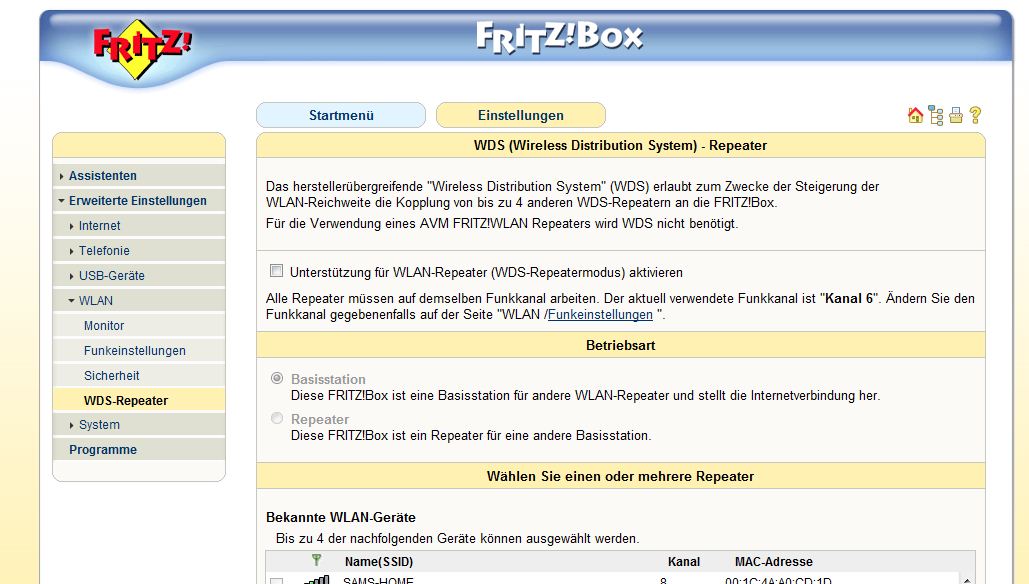The width and height of the screenshot is (1029, 584).
Task: Open the Einstellungen tab
Action: (520, 115)
